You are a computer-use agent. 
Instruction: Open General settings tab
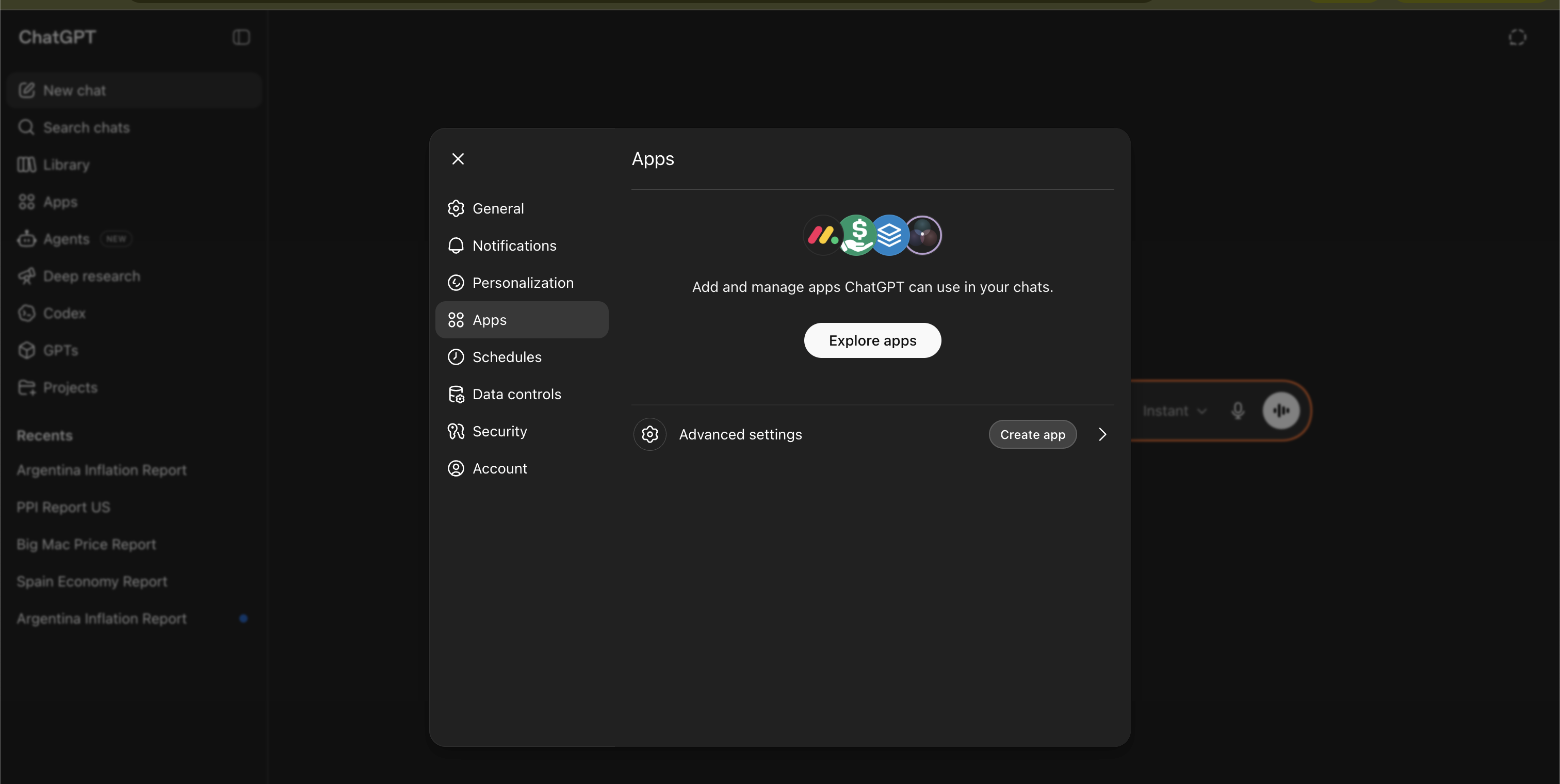click(x=522, y=208)
